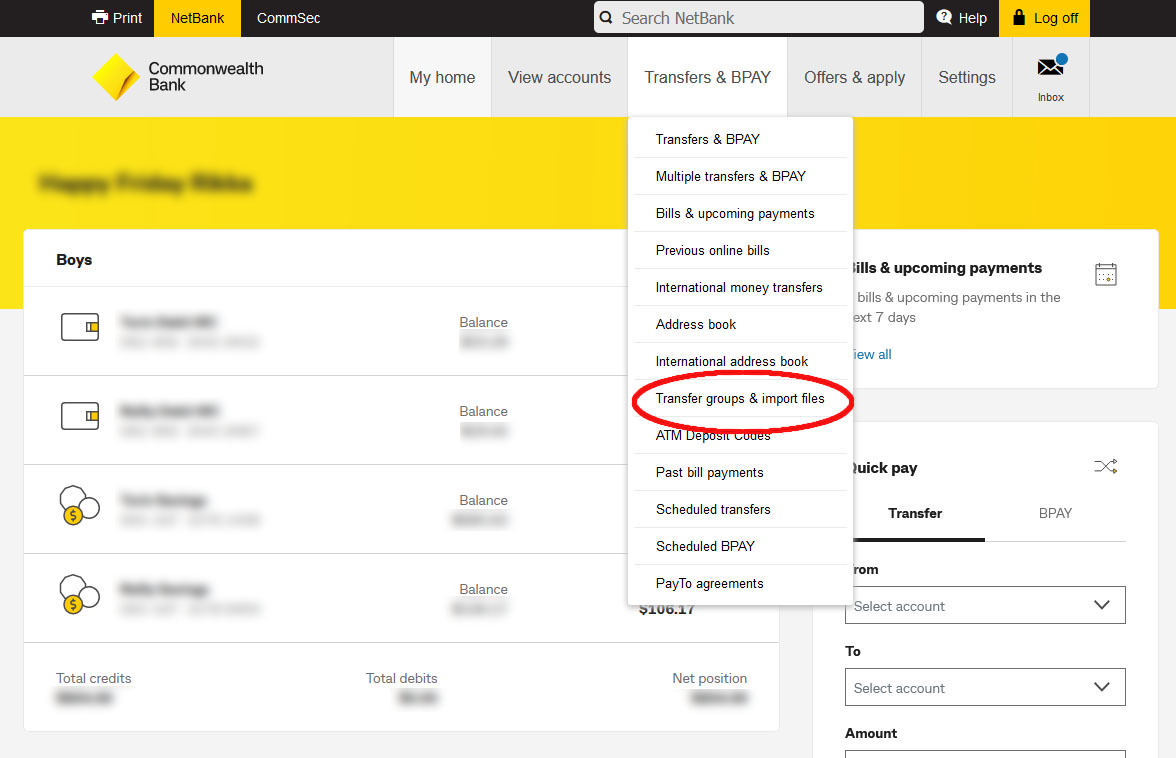Switch to the CommSec top tab

coord(288,18)
